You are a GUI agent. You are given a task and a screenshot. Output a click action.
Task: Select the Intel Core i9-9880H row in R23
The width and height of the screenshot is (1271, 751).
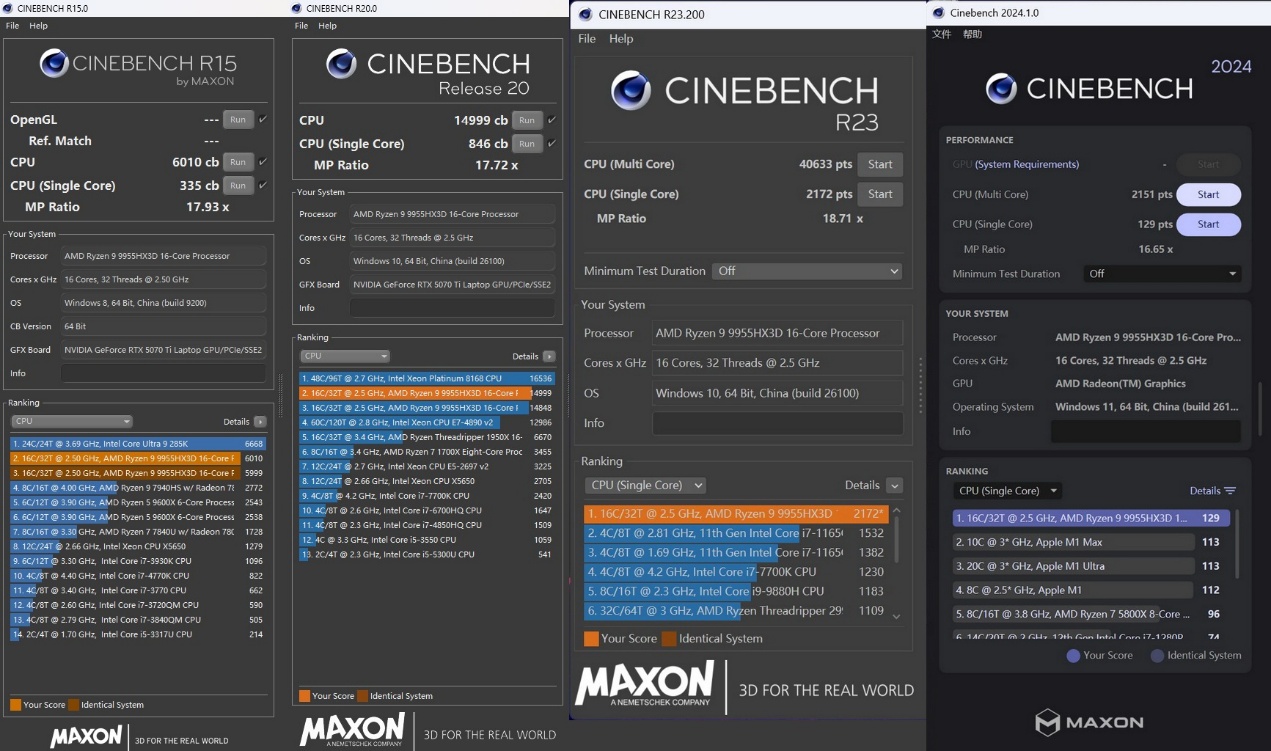coord(736,591)
